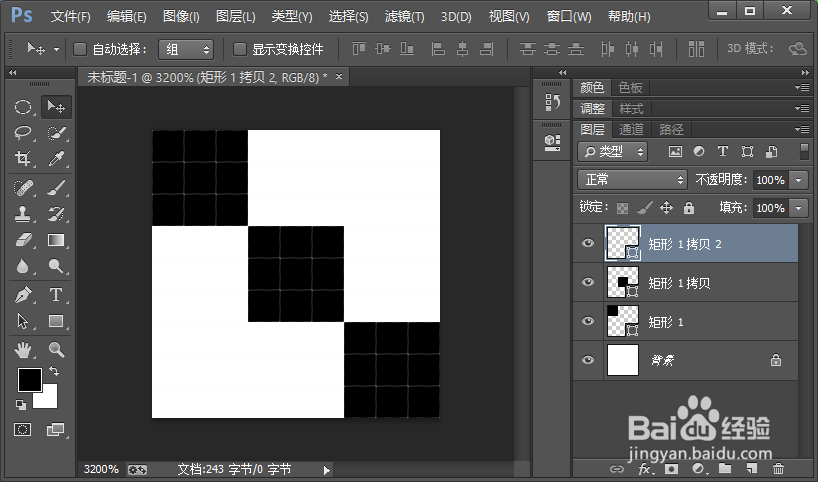Open the 正常 blend mode dropdown
The height and width of the screenshot is (482, 818).
(x=632, y=179)
